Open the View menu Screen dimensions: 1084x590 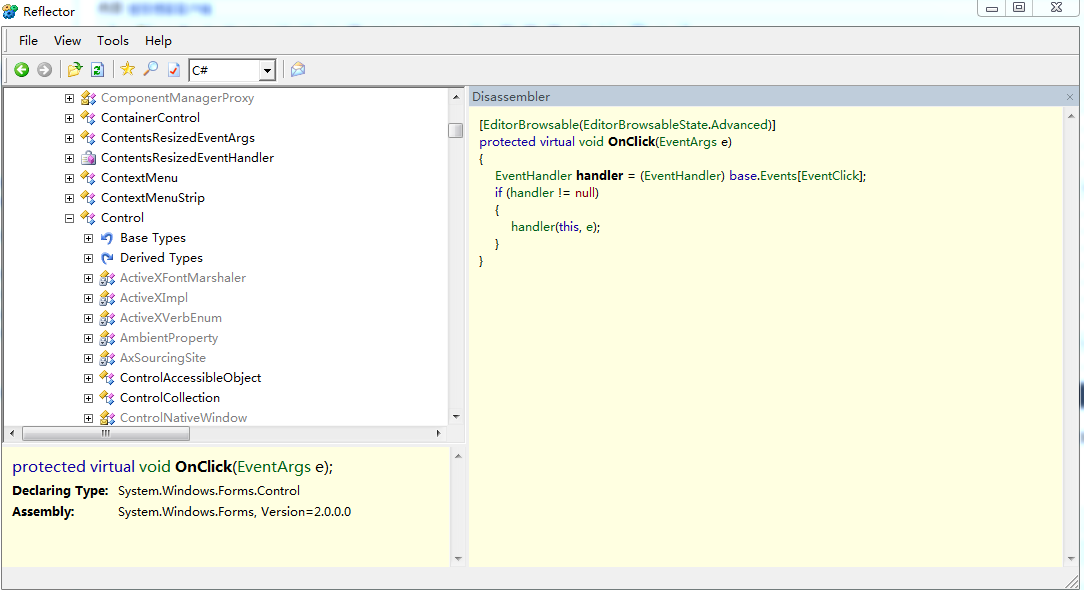click(x=68, y=41)
